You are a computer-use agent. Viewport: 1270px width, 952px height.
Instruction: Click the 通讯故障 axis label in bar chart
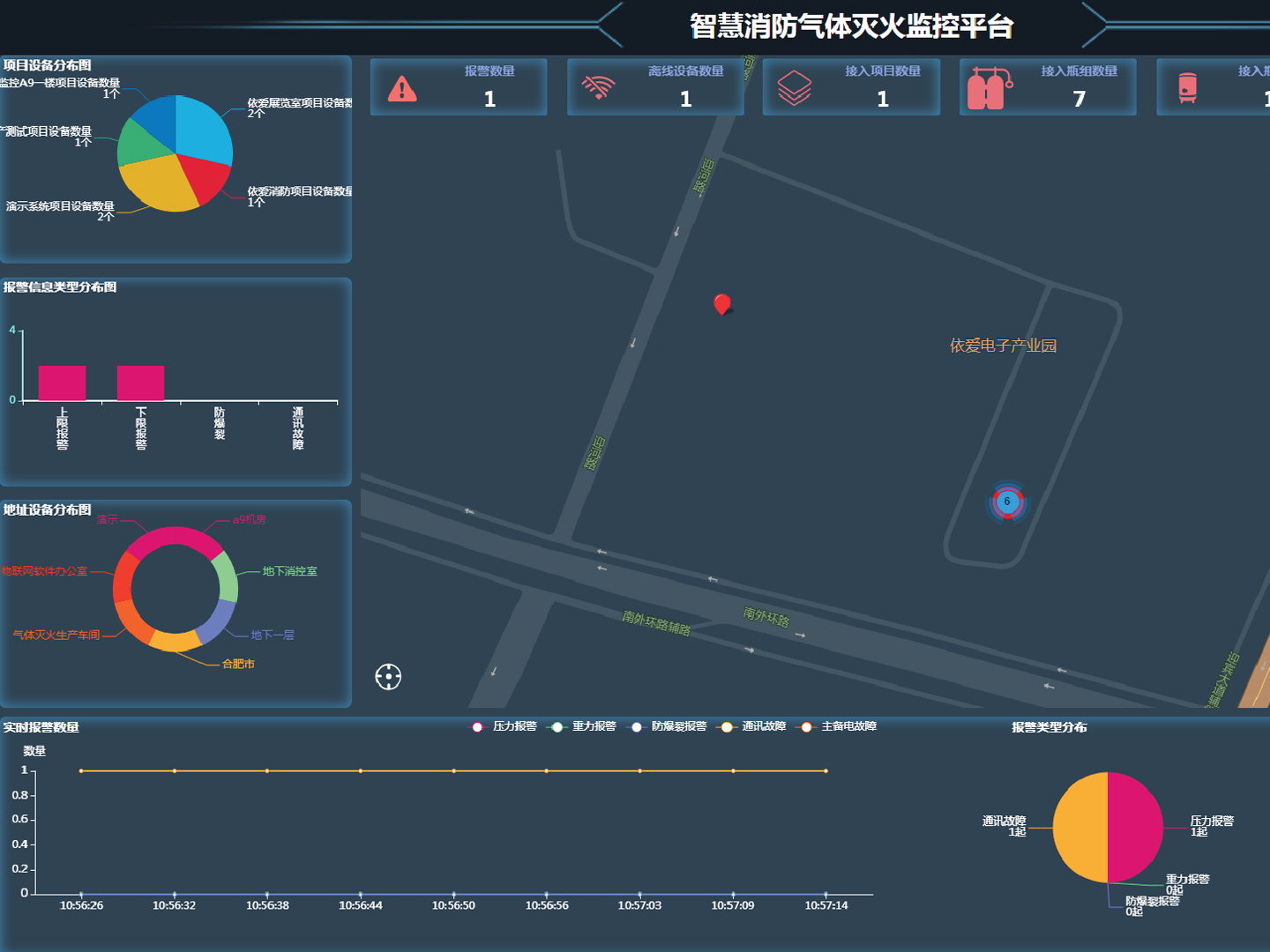(298, 428)
